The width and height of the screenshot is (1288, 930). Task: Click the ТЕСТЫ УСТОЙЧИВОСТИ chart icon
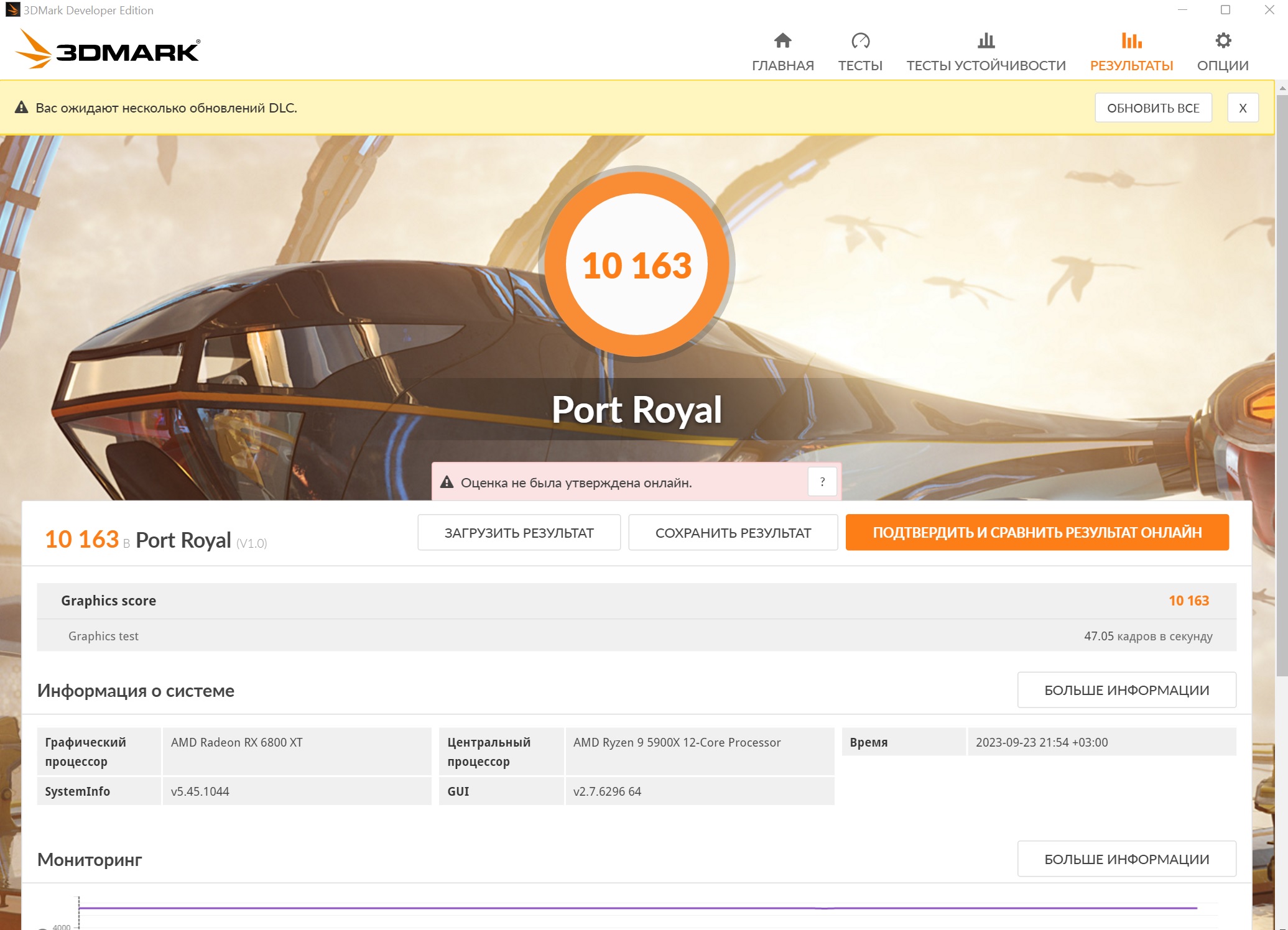click(986, 41)
